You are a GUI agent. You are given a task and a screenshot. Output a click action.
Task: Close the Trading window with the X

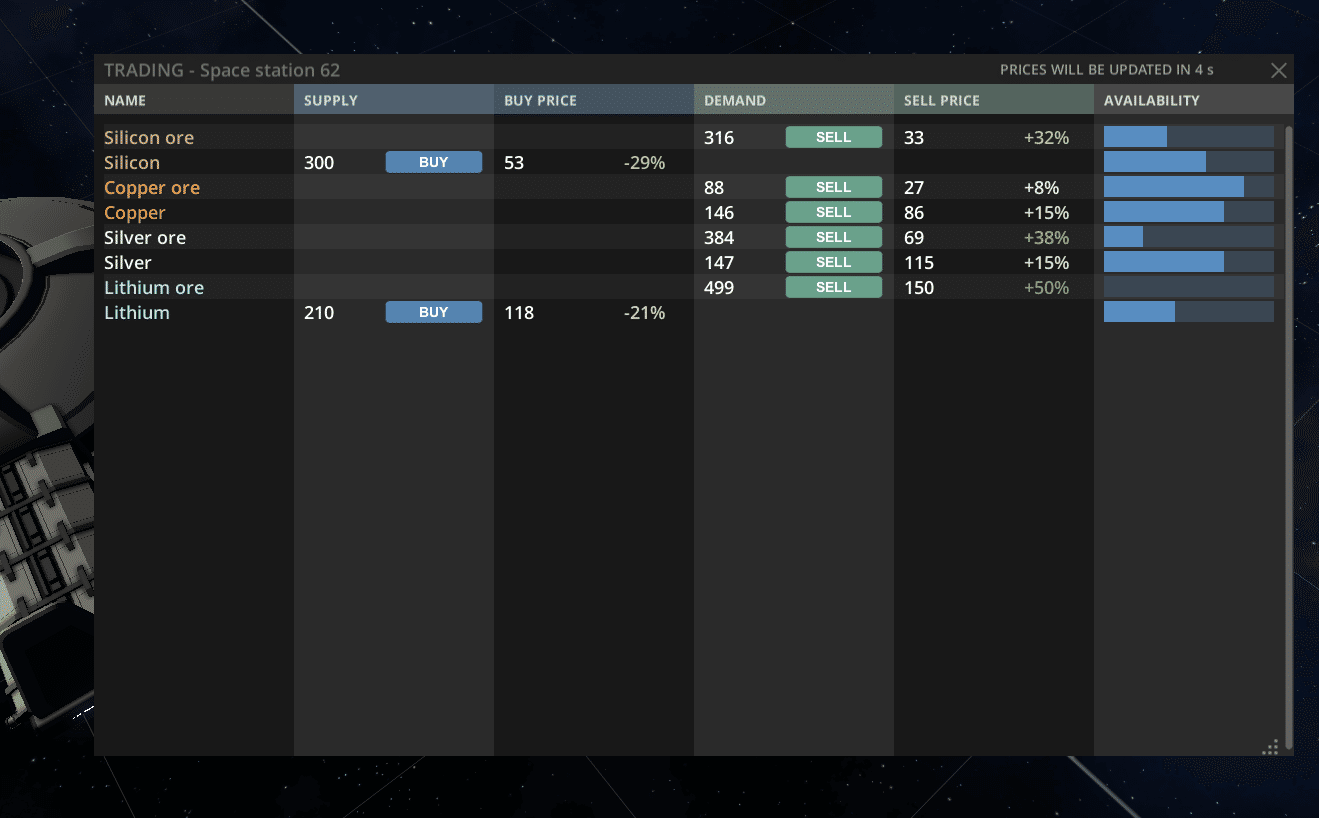[1278, 70]
